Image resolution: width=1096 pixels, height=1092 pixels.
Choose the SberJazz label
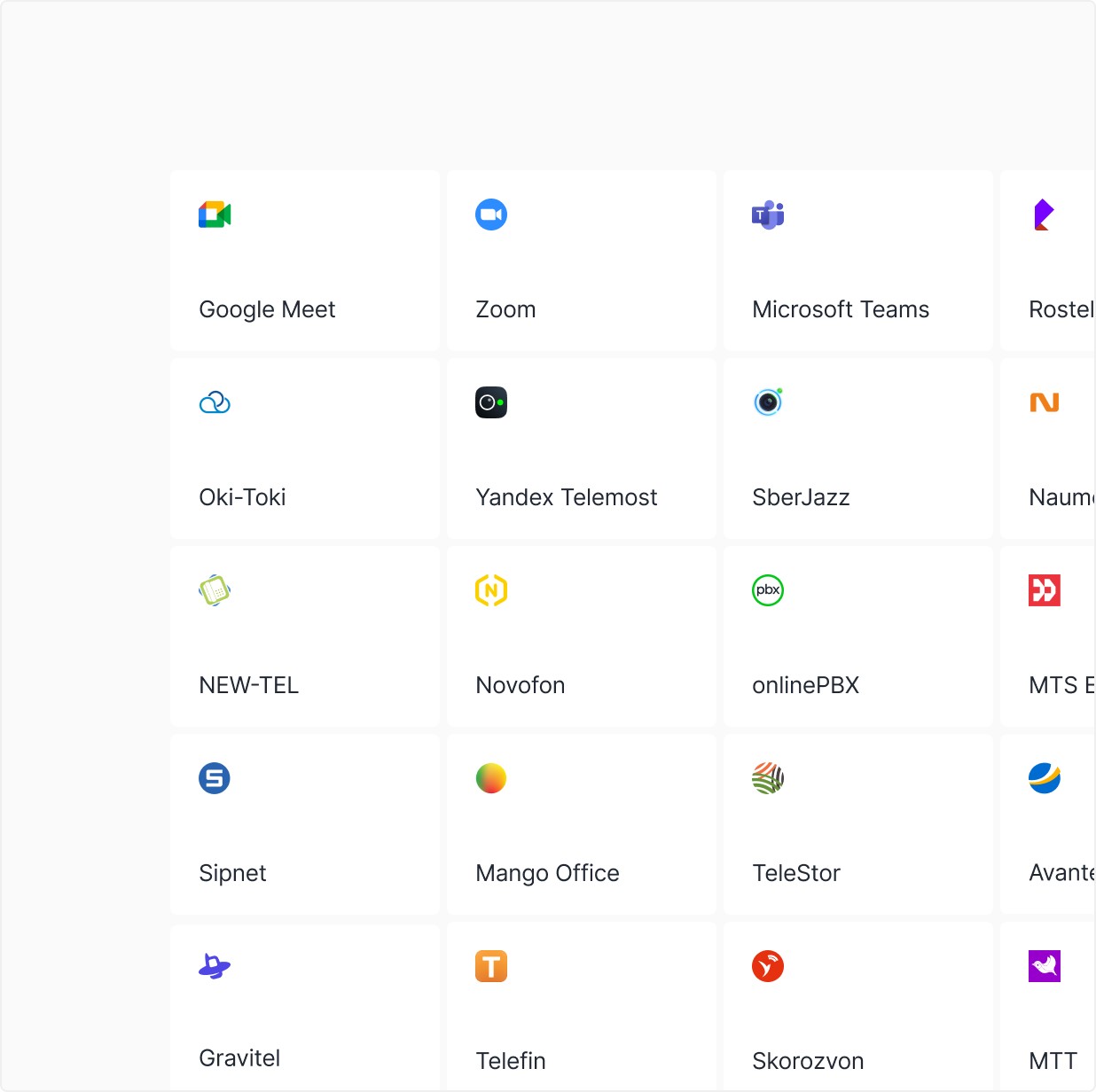801,497
